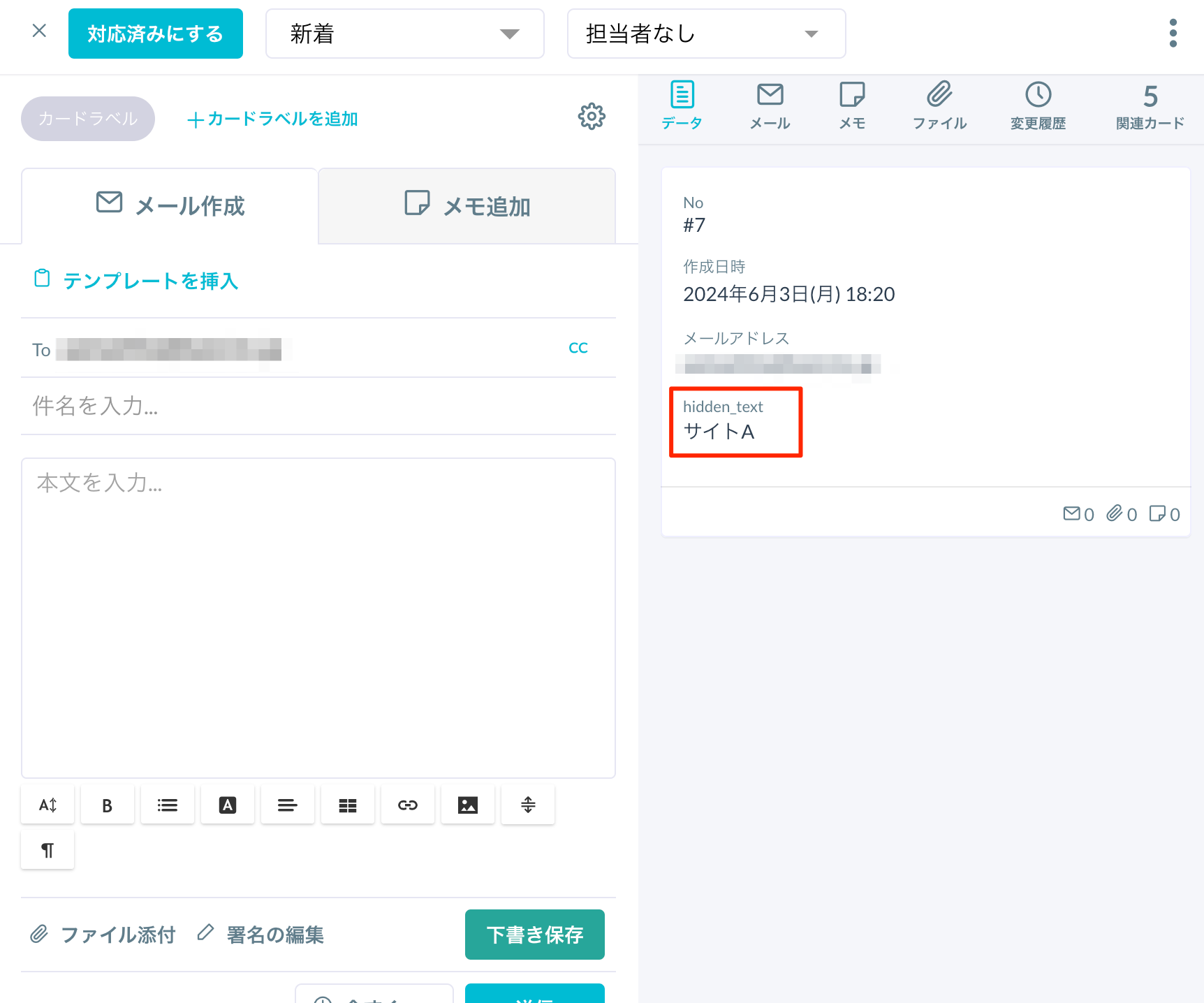Open the メール tab in right panel

point(770,106)
